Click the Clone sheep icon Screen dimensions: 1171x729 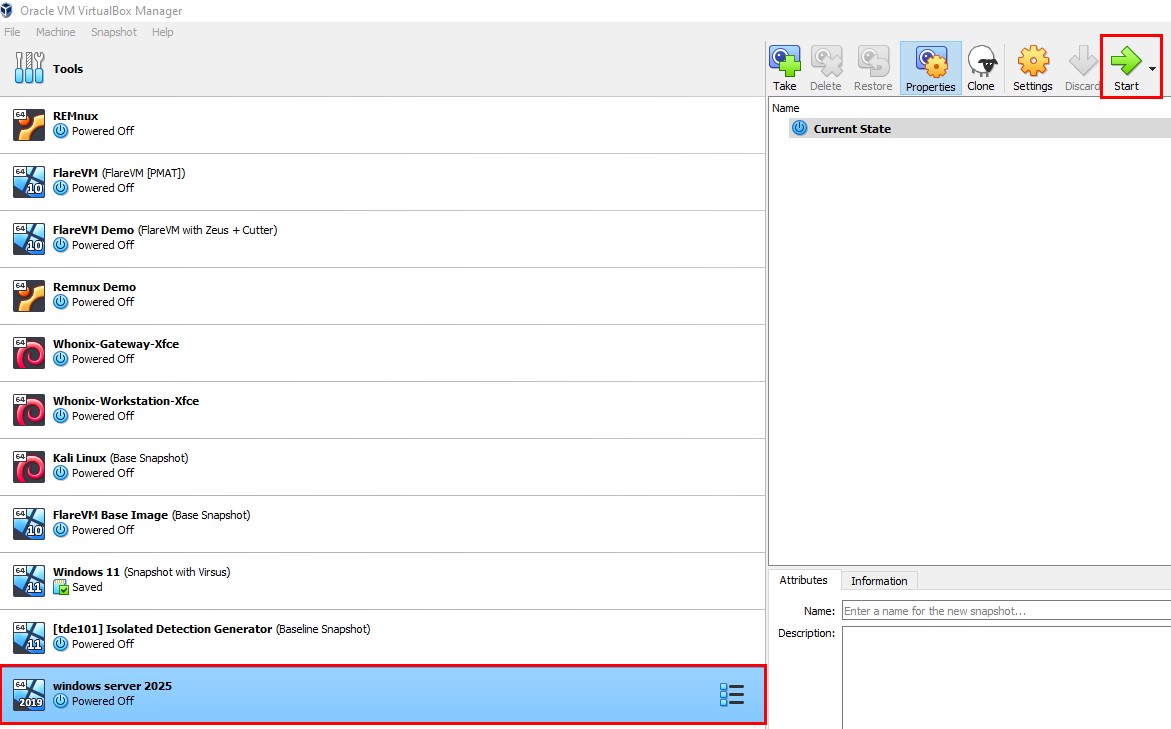click(981, 62)
